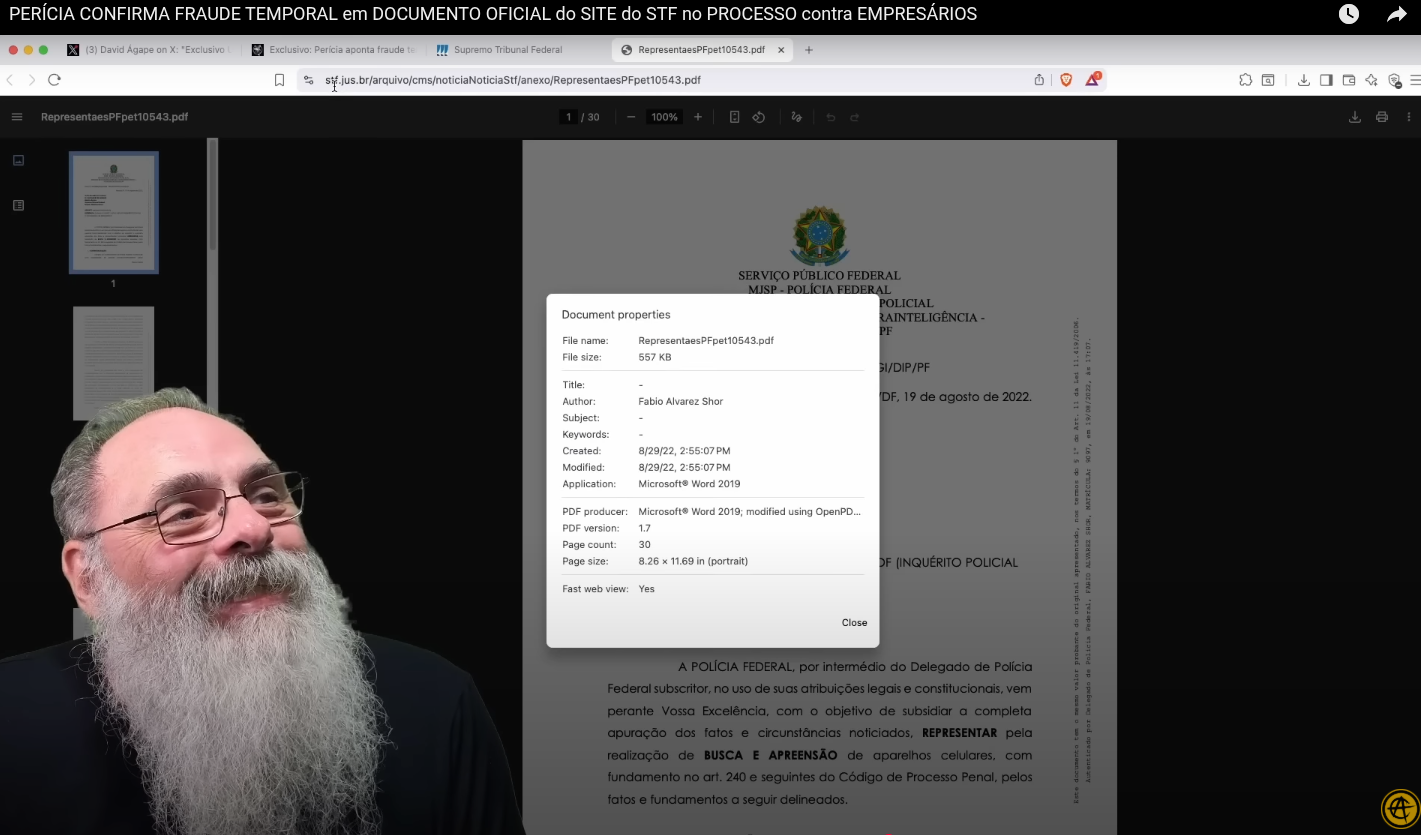Click the bookmark icon beside the address bar
This screenshot has width=1421, height=835.
[280, 80]
